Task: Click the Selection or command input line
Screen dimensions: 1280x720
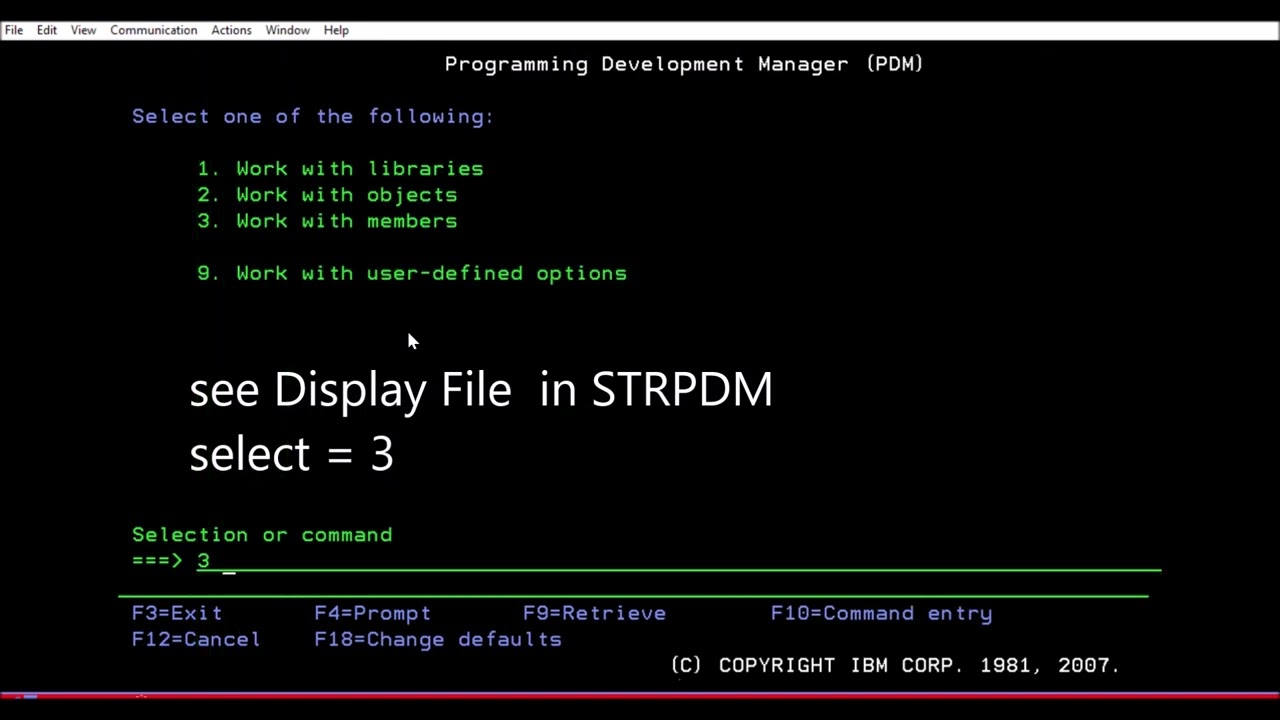Action: tap(678, 561)
